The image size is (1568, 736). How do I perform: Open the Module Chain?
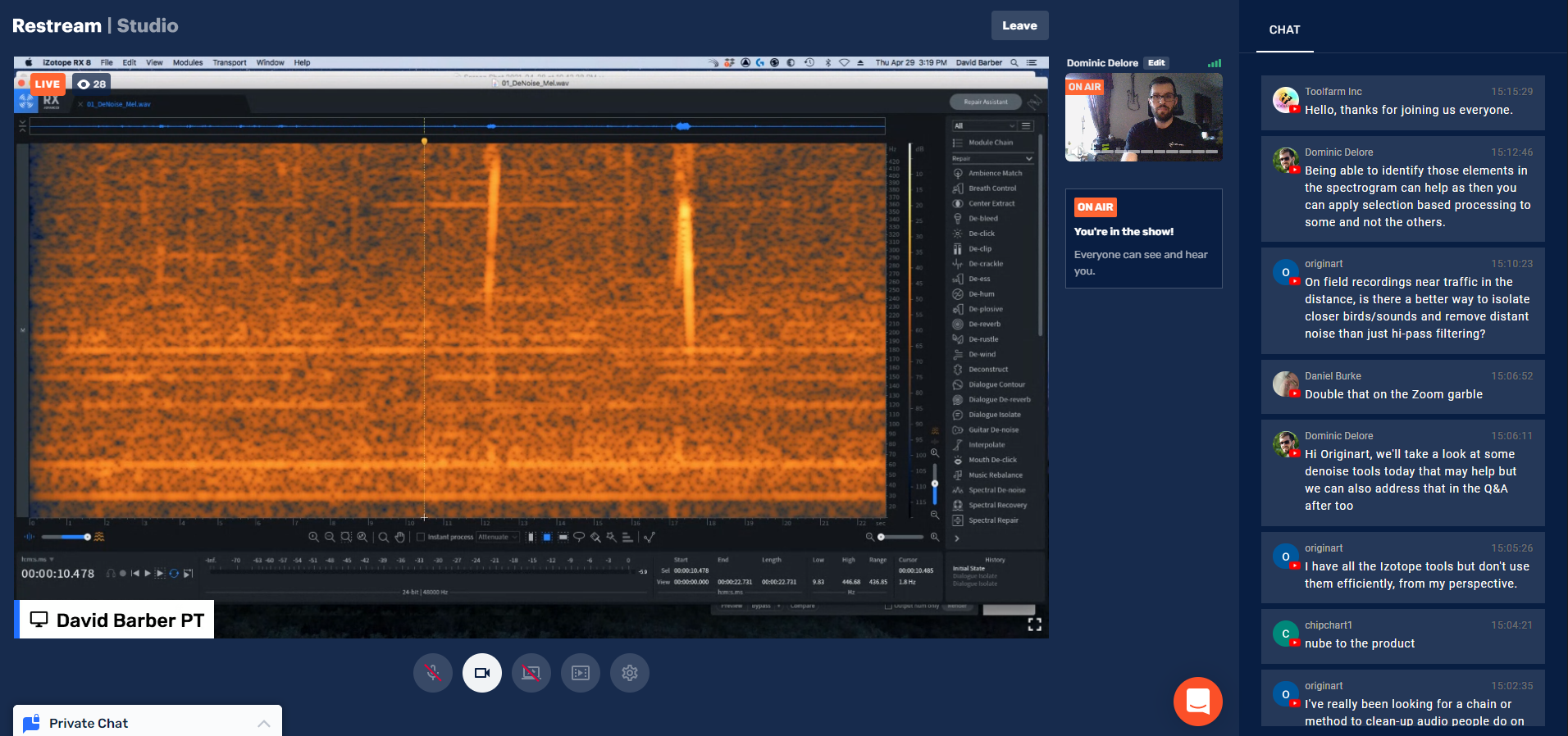pos(982,143)
